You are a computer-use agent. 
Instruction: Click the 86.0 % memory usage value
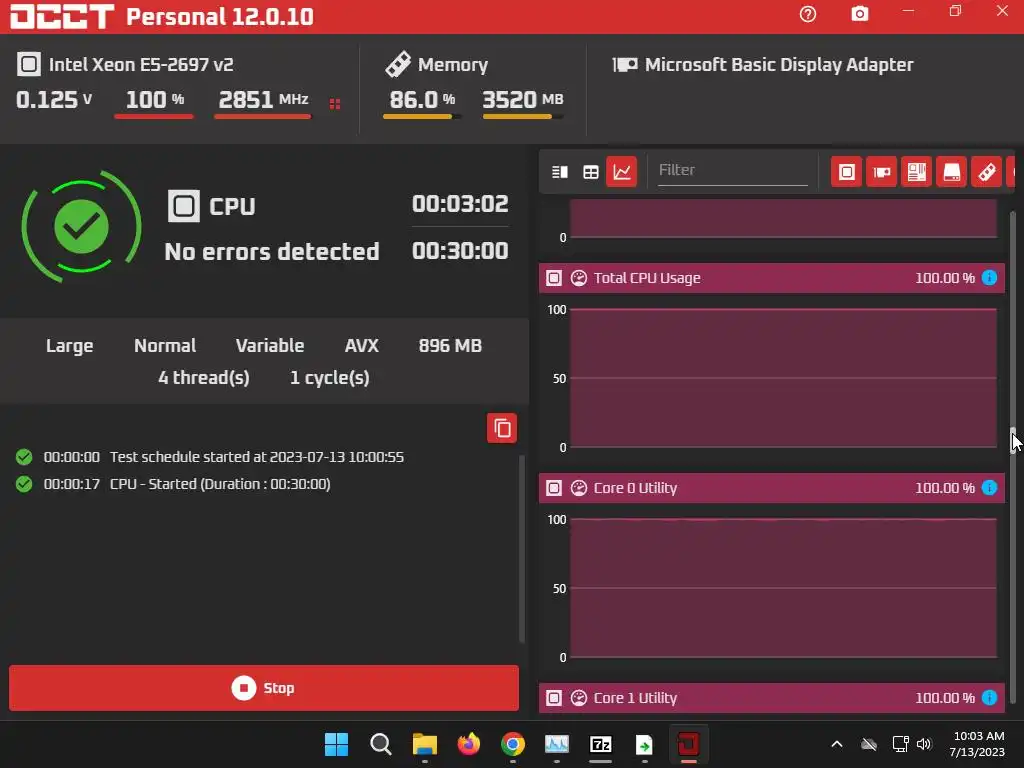coord(422,99)
